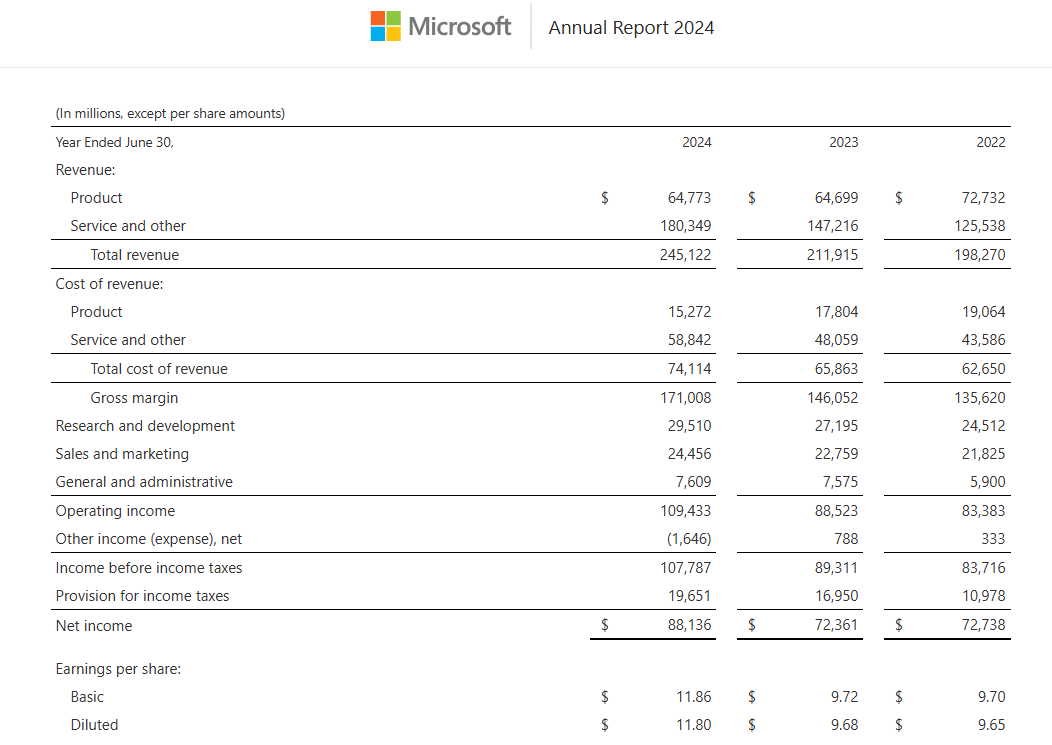Click Total cost of revenue 62,650
The width and height of the screenshot is (1052, 745).
(984, 369)
